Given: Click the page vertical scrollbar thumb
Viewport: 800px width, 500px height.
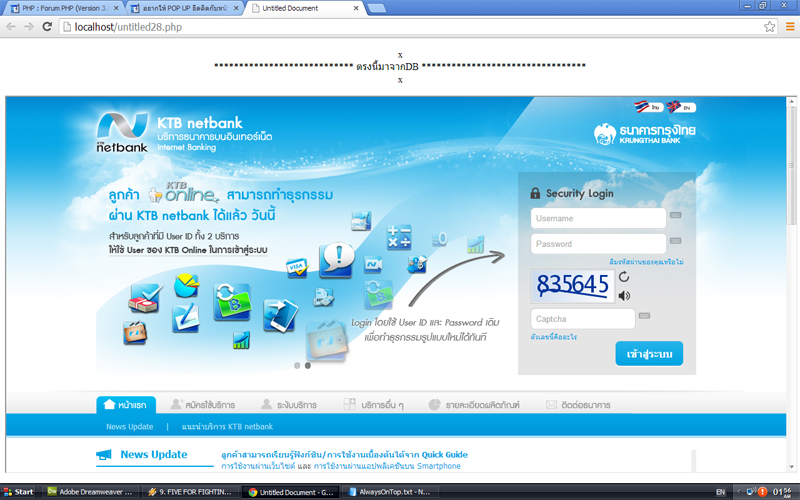Looking at the screenshot, I should (791, 166).
